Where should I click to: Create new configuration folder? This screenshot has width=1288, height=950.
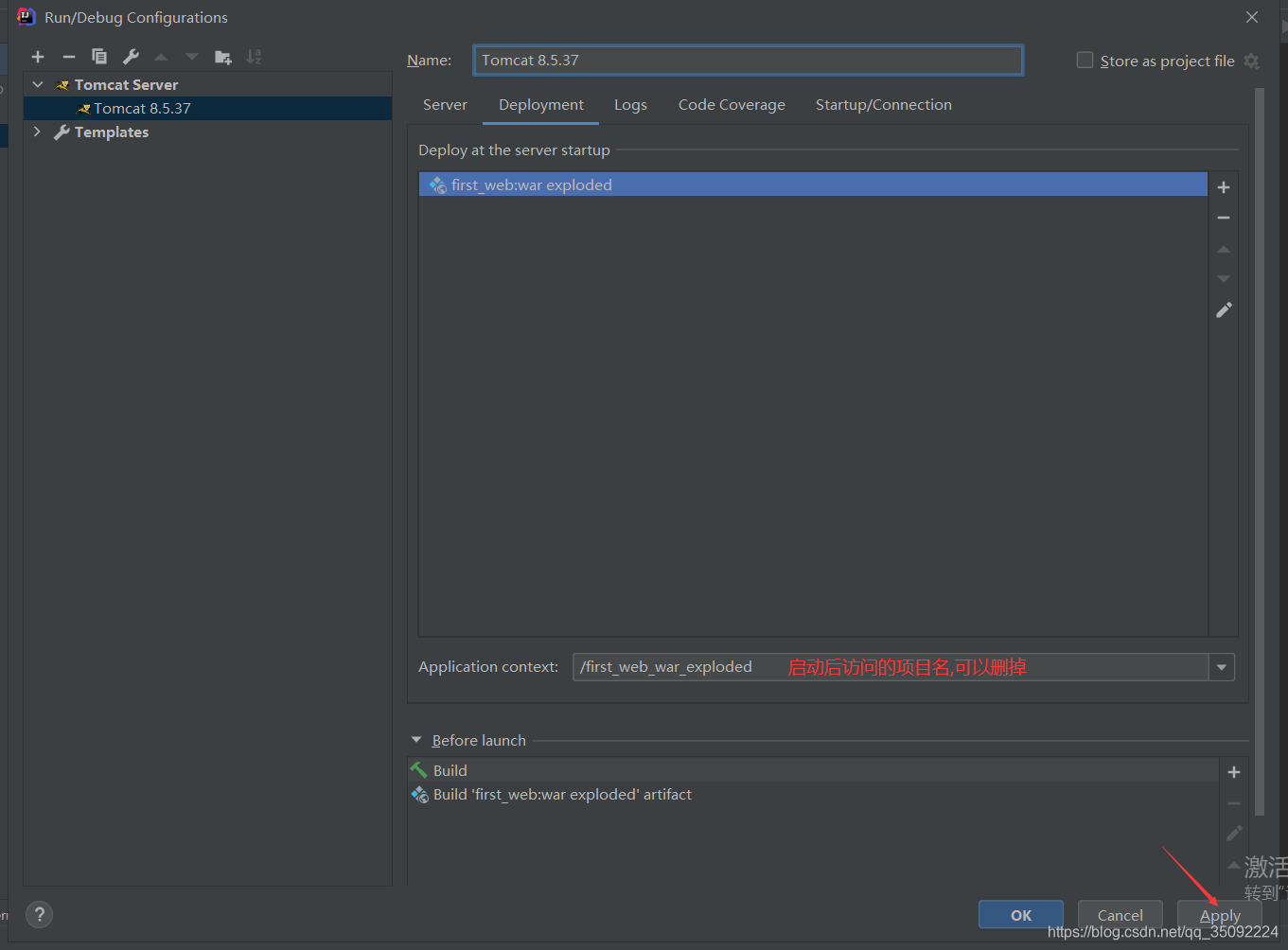[x=223, y=57]
